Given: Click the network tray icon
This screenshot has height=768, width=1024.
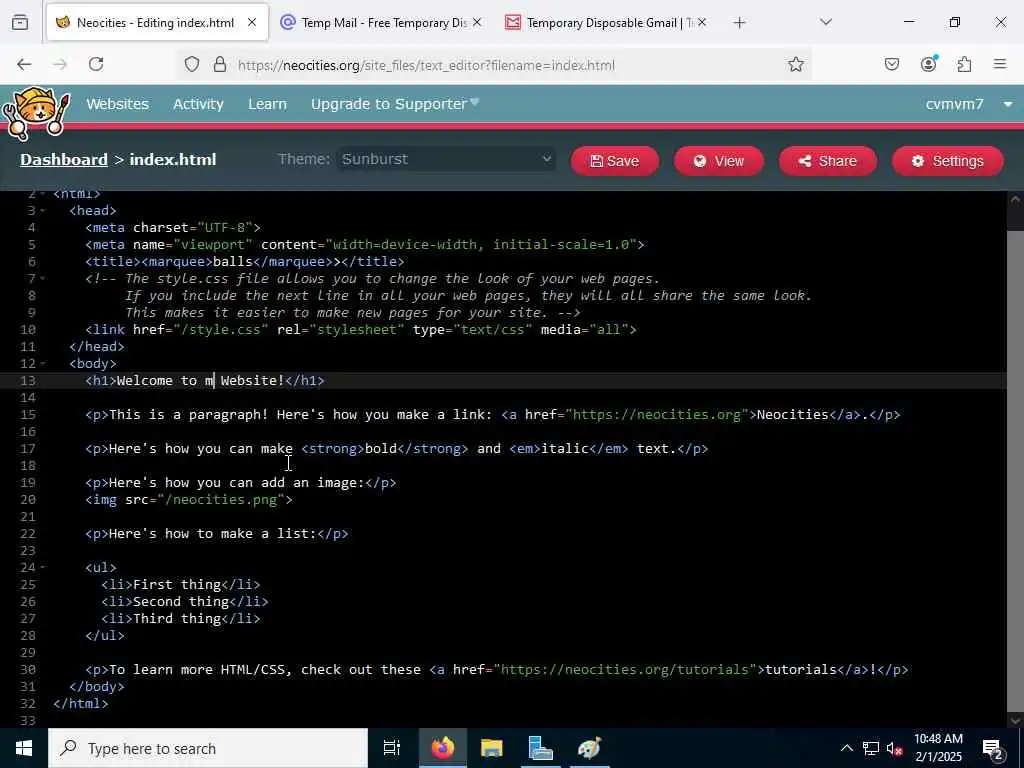Looking at the screenshot, I should [871, 748].
